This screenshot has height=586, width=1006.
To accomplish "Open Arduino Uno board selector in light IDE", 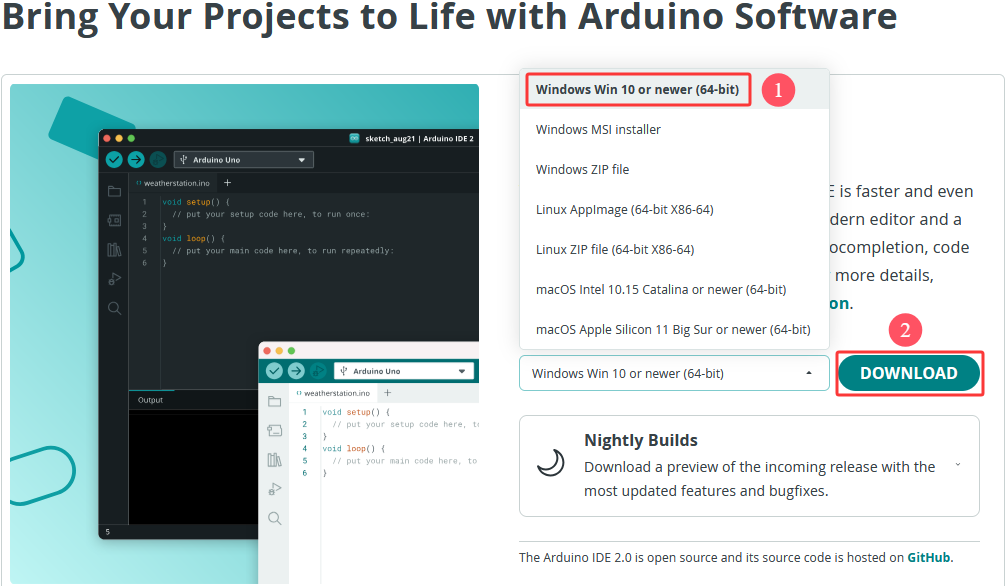I will tap(404, 371).
